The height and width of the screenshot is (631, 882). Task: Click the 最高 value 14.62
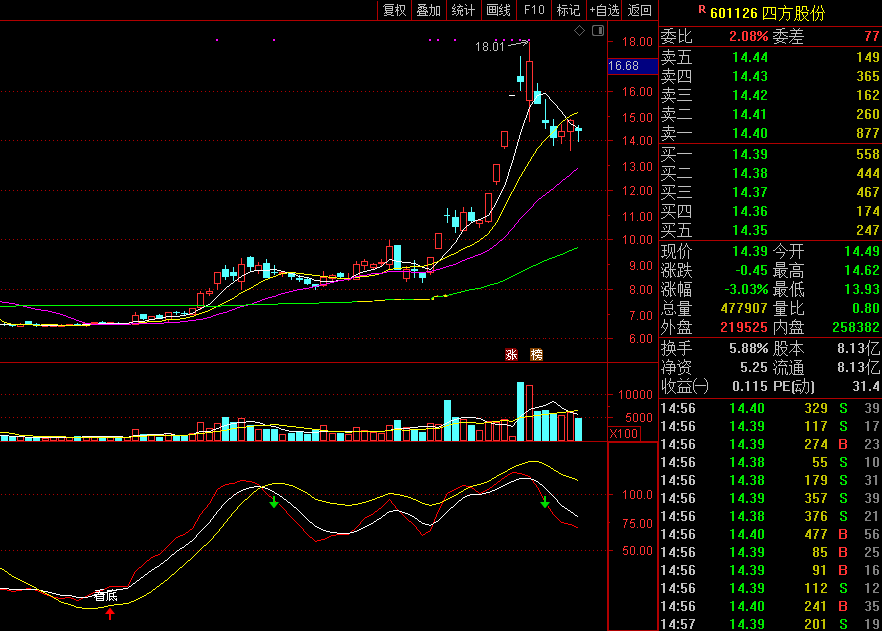[862, 271]
